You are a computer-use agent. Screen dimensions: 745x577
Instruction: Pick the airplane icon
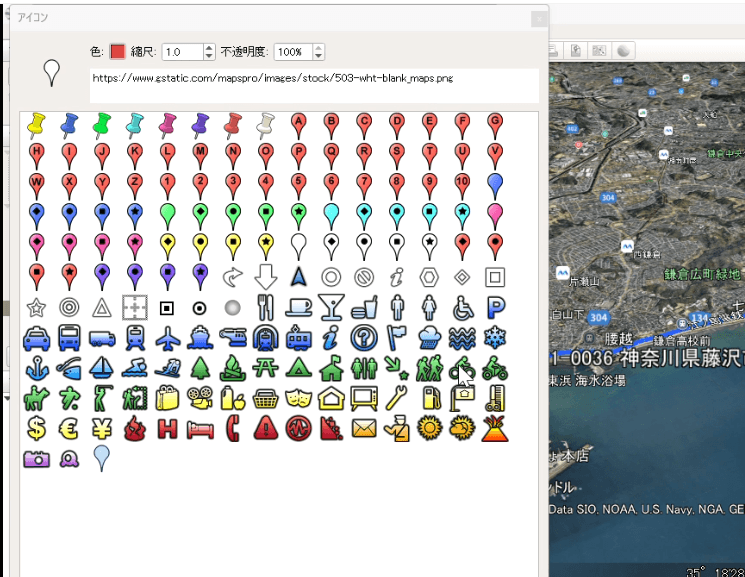click(167, 337)
